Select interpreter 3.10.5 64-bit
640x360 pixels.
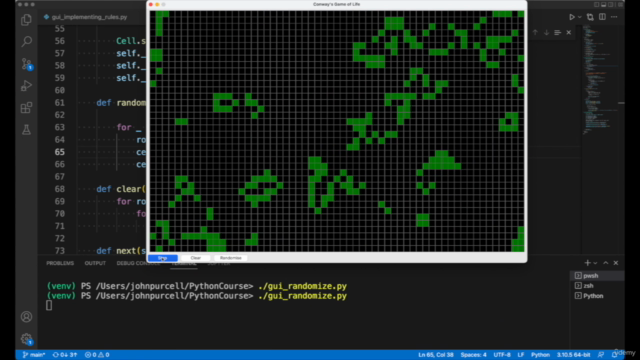(573, 355)
